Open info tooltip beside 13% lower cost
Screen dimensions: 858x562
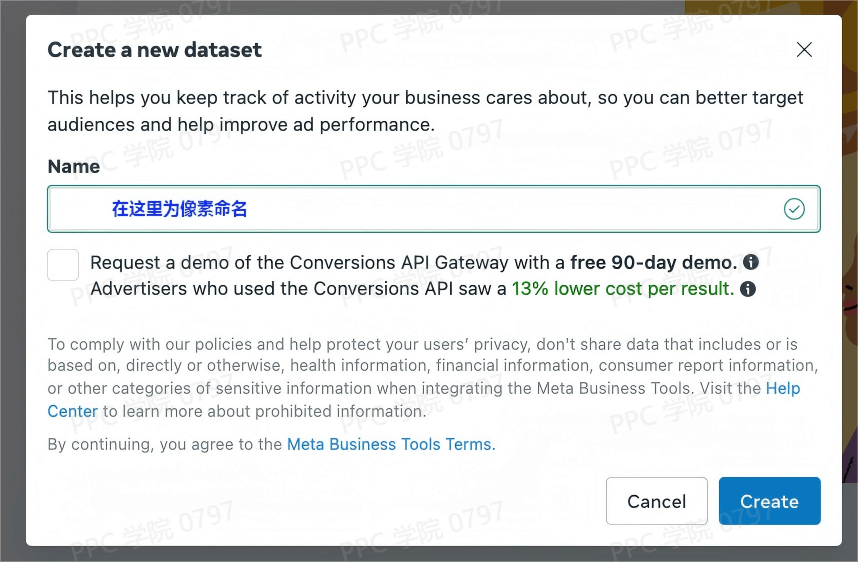[747, 289]
